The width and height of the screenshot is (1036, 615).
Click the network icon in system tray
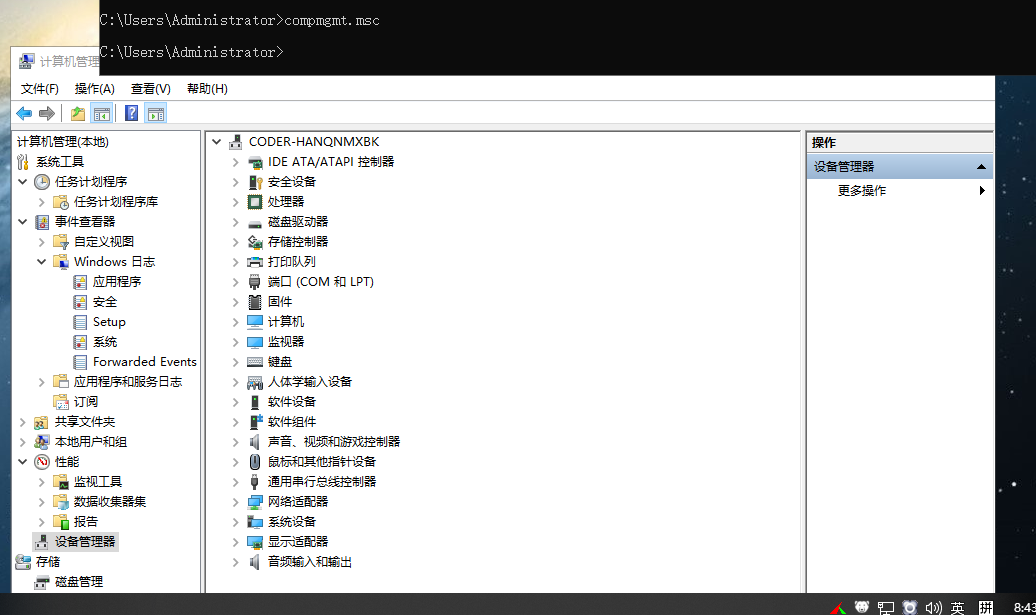pos(885,607)
